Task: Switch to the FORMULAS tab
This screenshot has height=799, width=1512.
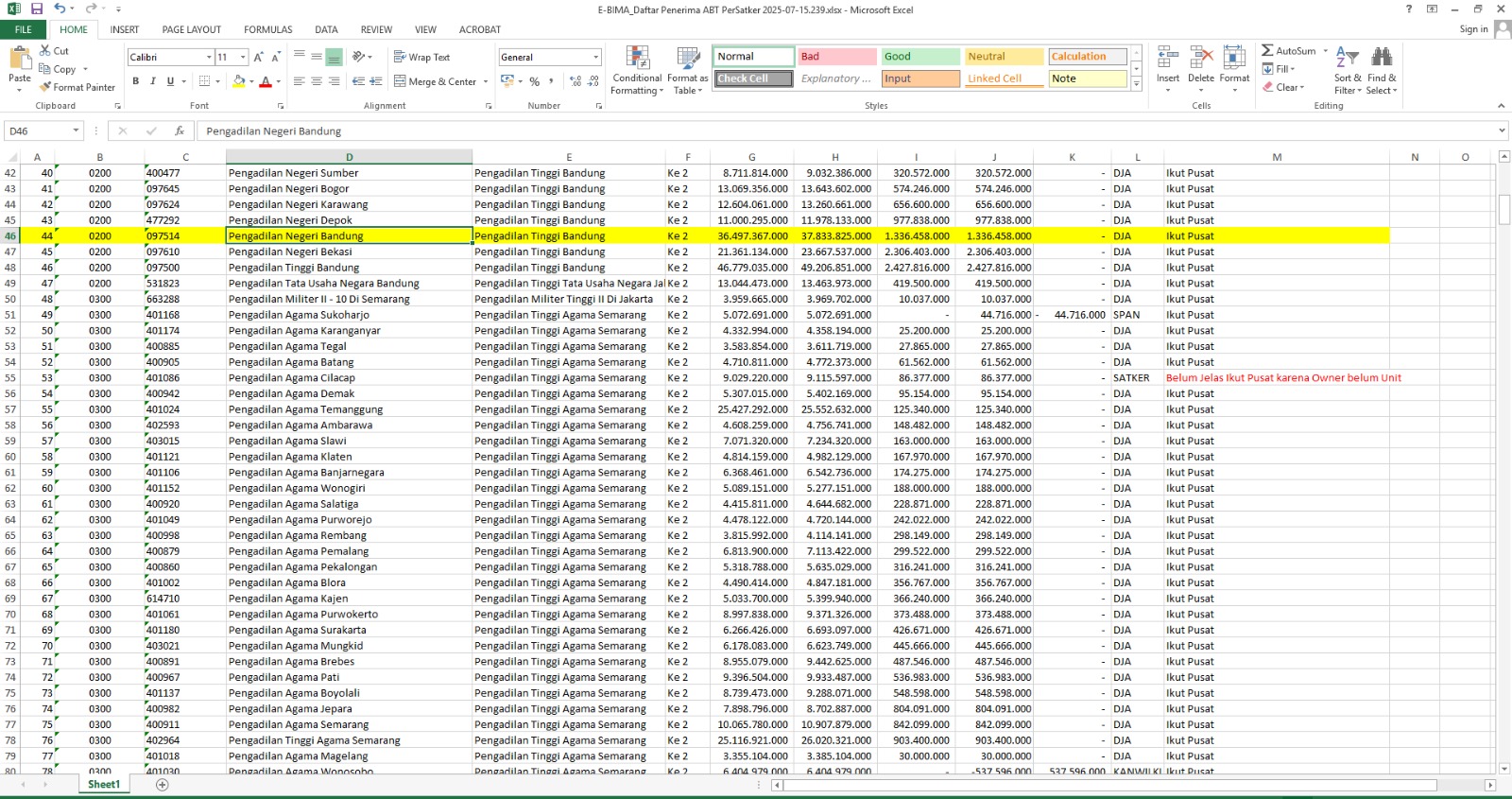Action: pos(268,29)
